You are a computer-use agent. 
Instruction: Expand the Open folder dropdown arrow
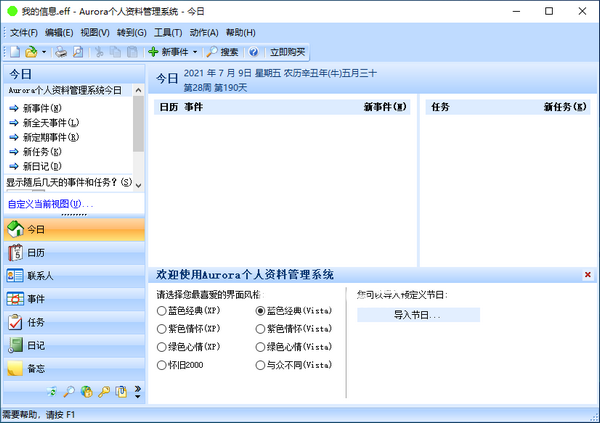click(44, 52)
